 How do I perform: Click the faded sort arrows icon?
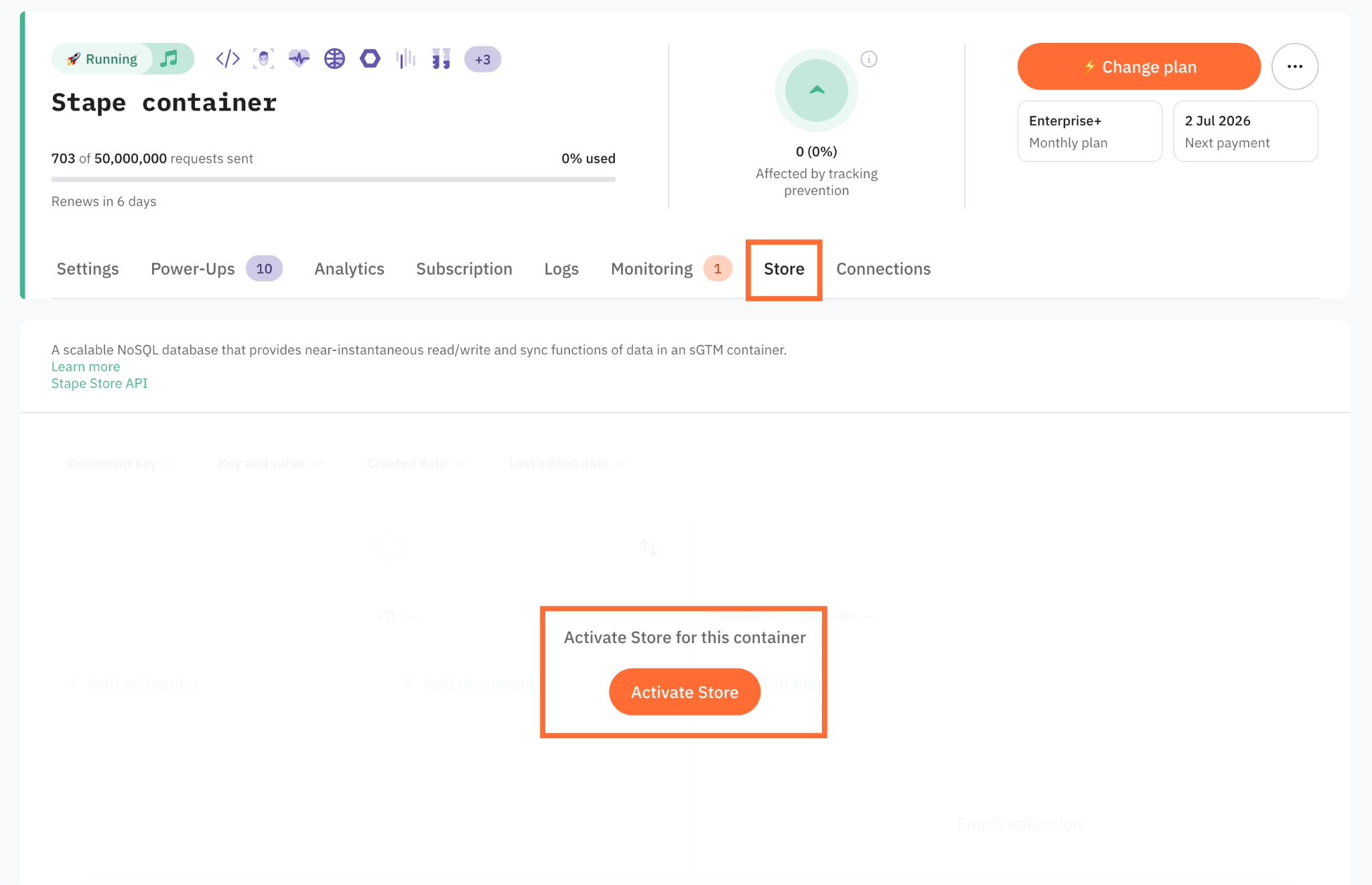(648, 547)
